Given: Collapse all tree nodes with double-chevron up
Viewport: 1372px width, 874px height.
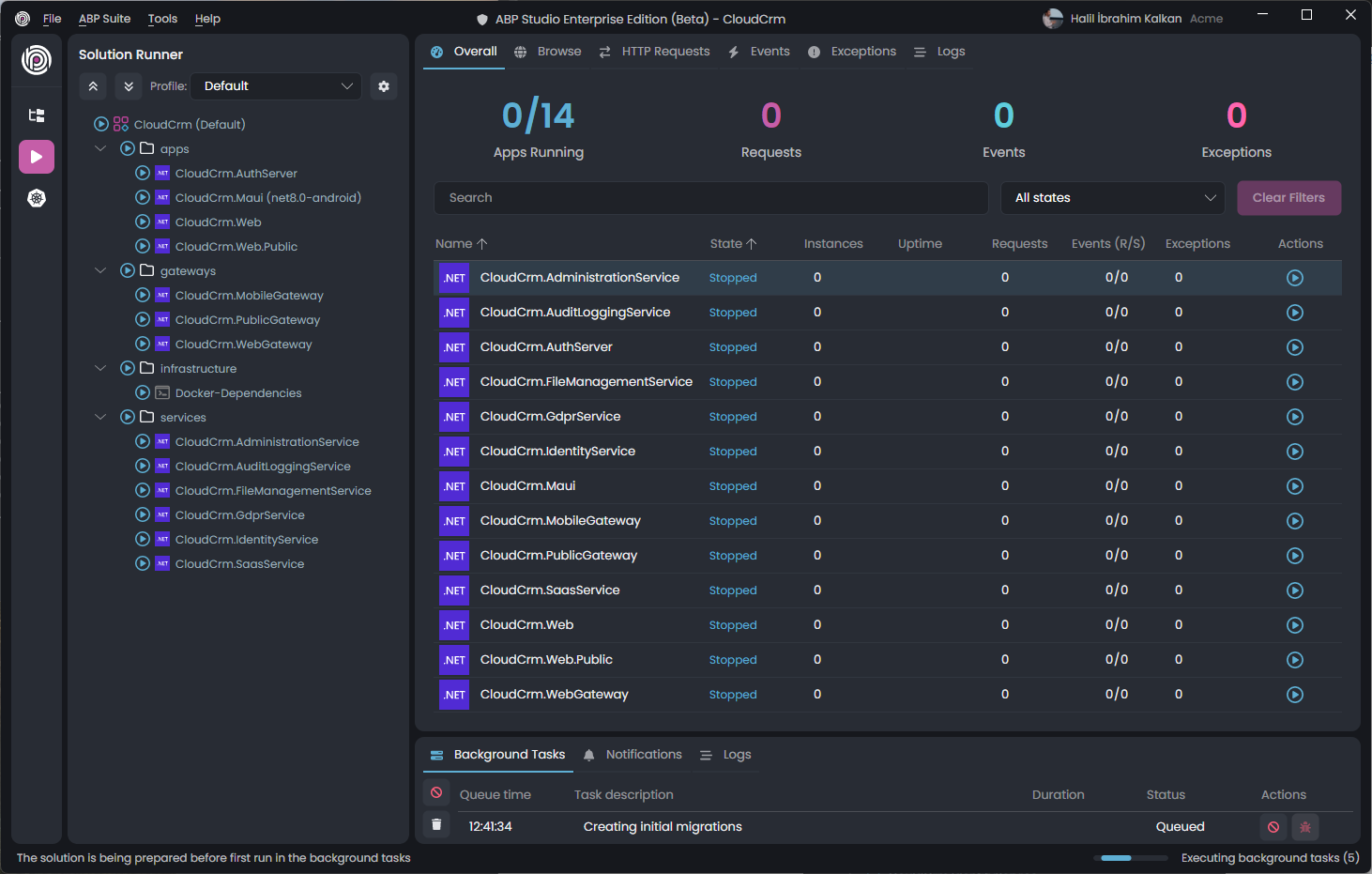Looking at the screenshot, I should tap(92, 85).
